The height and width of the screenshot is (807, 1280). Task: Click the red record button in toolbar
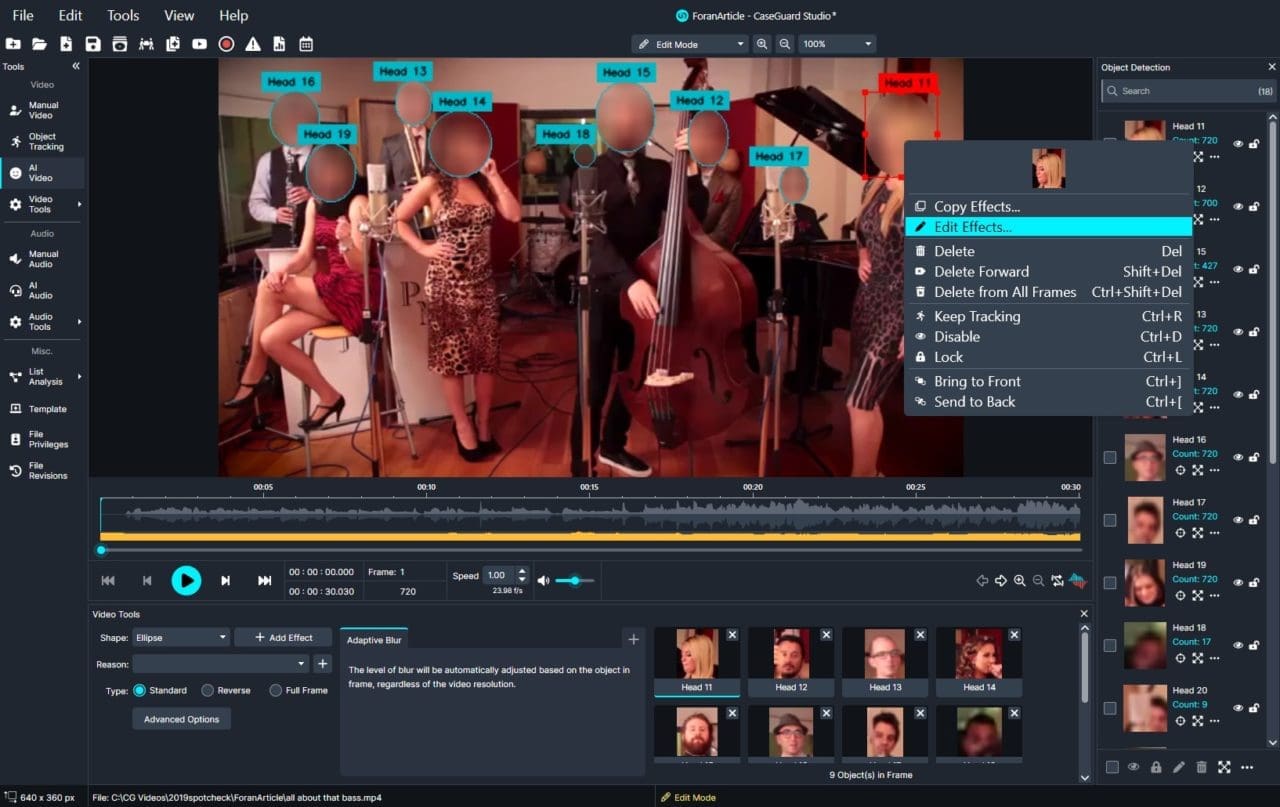pyautogui.click(x=226, y=44)
